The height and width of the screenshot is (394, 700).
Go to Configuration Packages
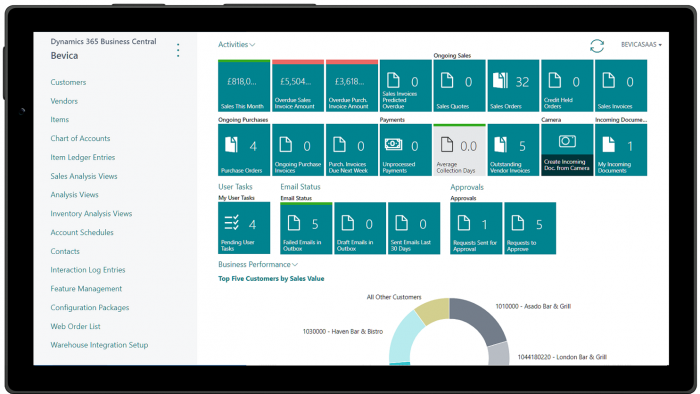(90, 307)
